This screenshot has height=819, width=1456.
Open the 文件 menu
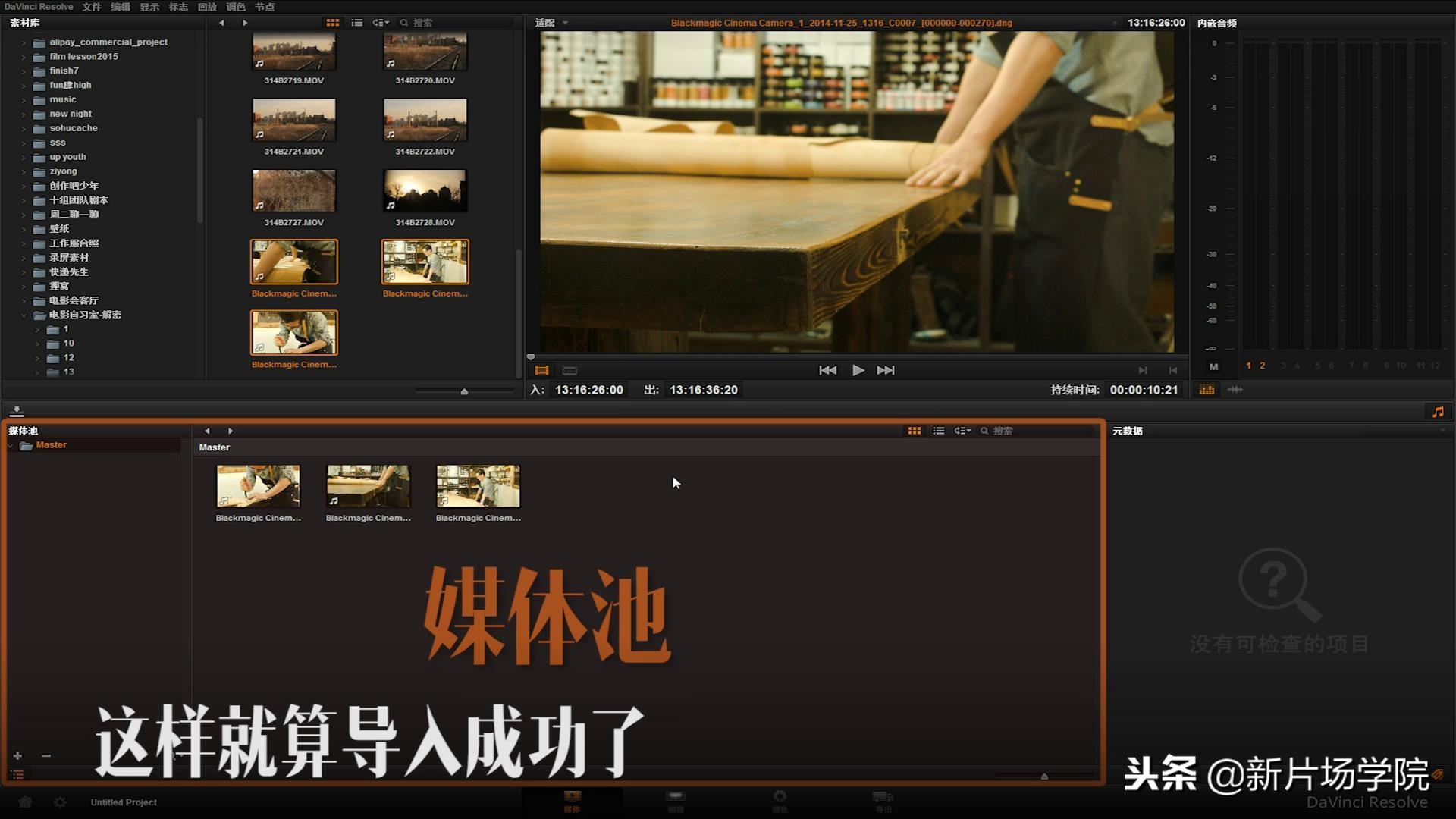(92, 7)
